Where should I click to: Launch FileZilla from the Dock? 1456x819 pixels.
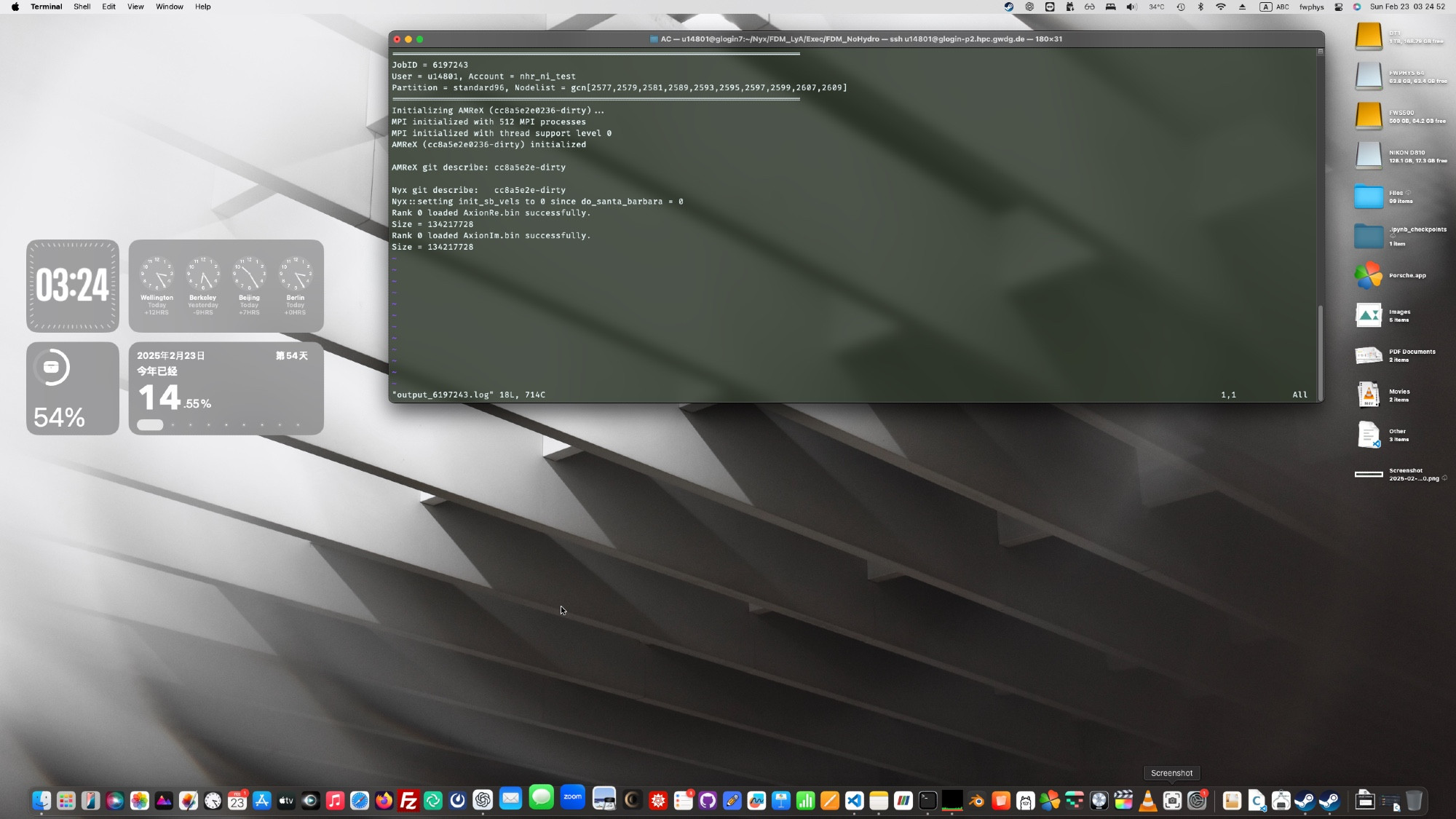[x=408, y=801]
